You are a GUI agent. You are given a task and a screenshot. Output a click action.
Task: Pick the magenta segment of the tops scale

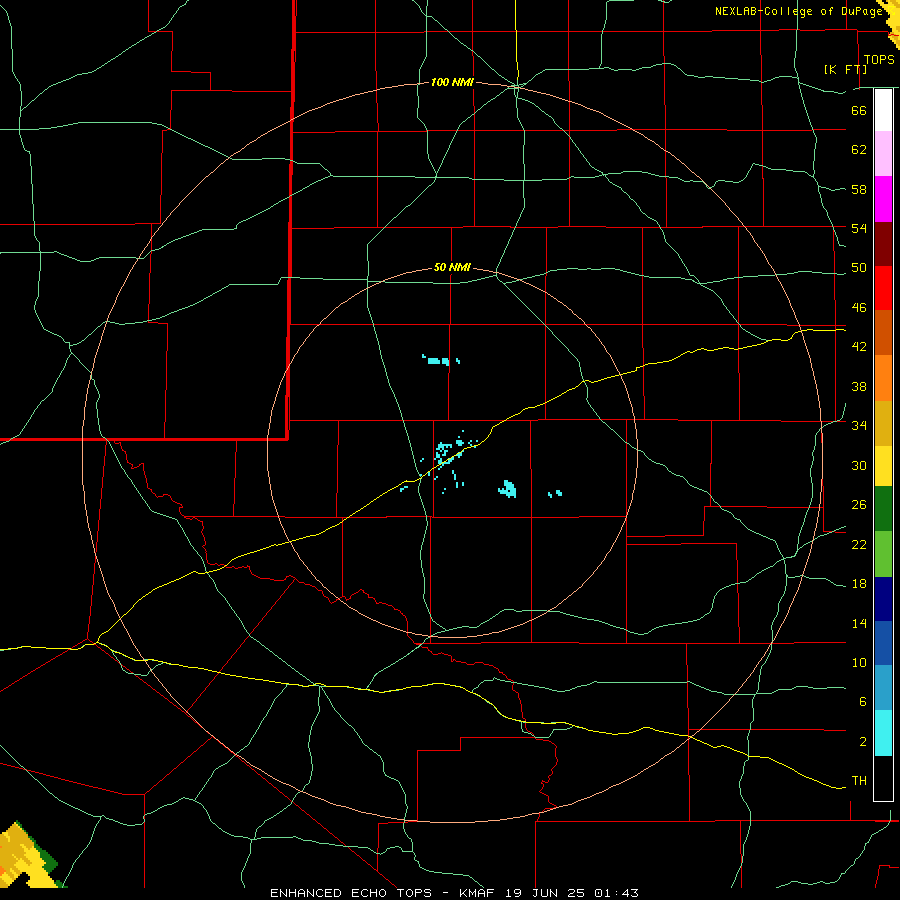883,199
